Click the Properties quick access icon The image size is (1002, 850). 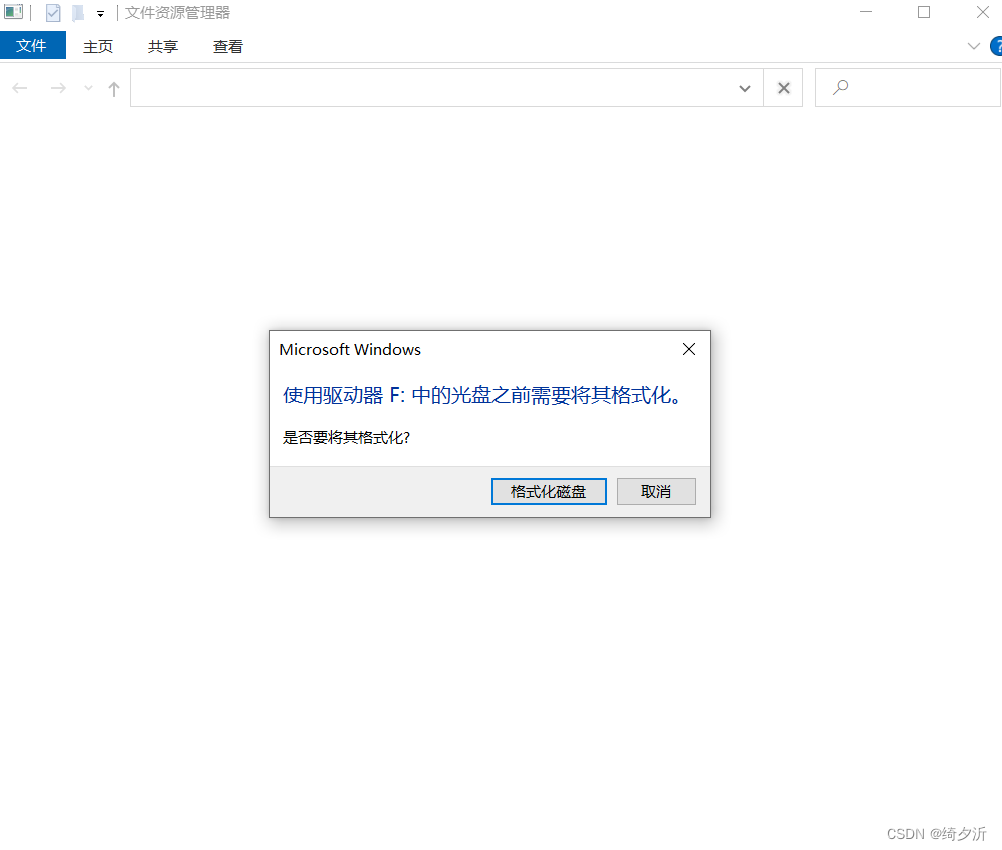(53, 13)
